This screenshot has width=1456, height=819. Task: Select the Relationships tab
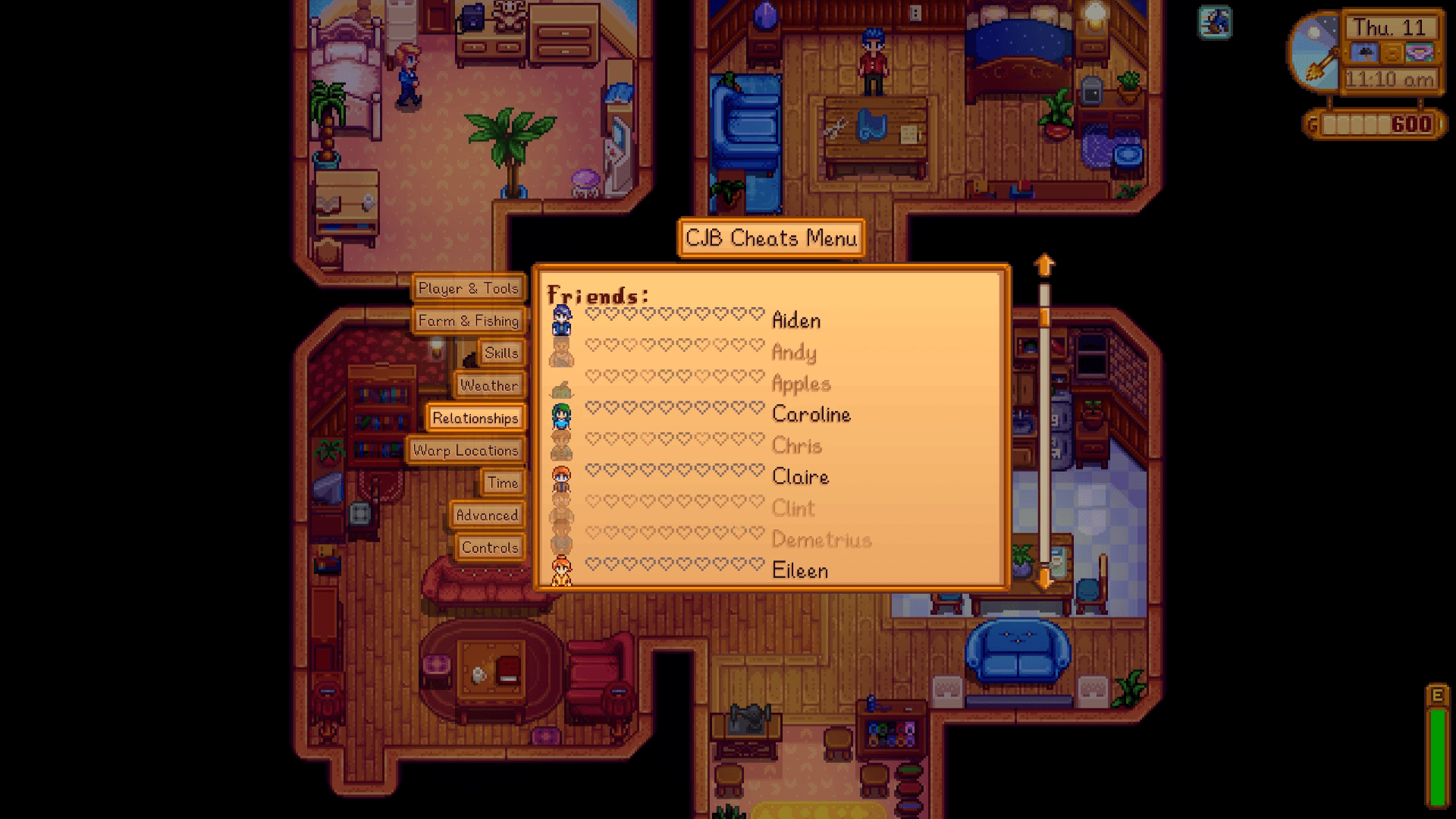[x=473, y=417]
